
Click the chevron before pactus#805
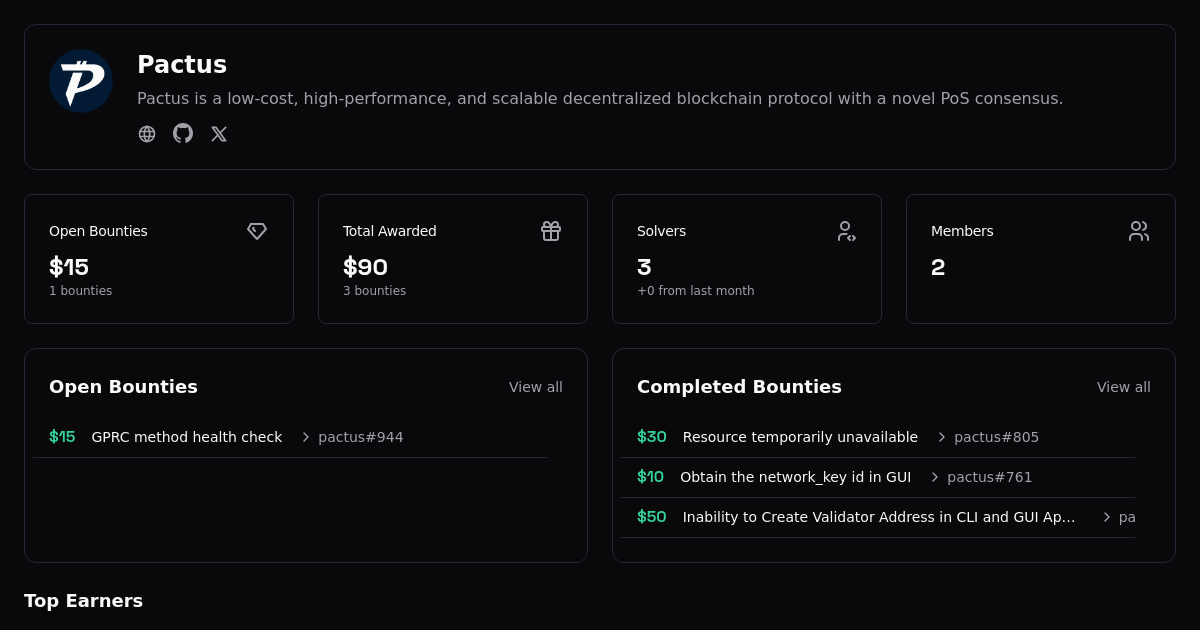click(942, 437)
